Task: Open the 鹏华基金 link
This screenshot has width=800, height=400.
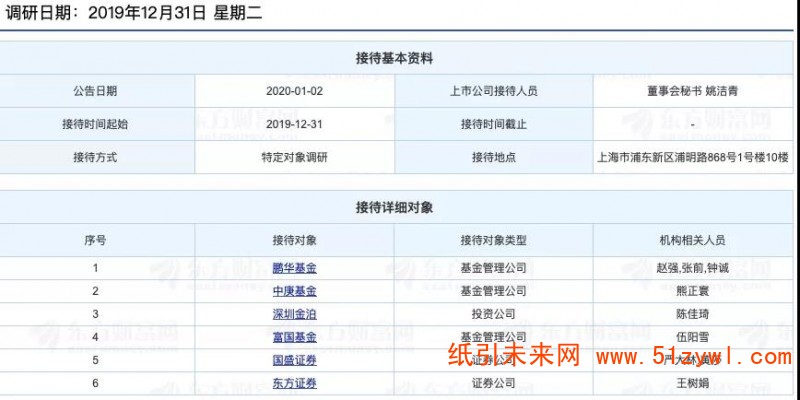Action: 294,268
